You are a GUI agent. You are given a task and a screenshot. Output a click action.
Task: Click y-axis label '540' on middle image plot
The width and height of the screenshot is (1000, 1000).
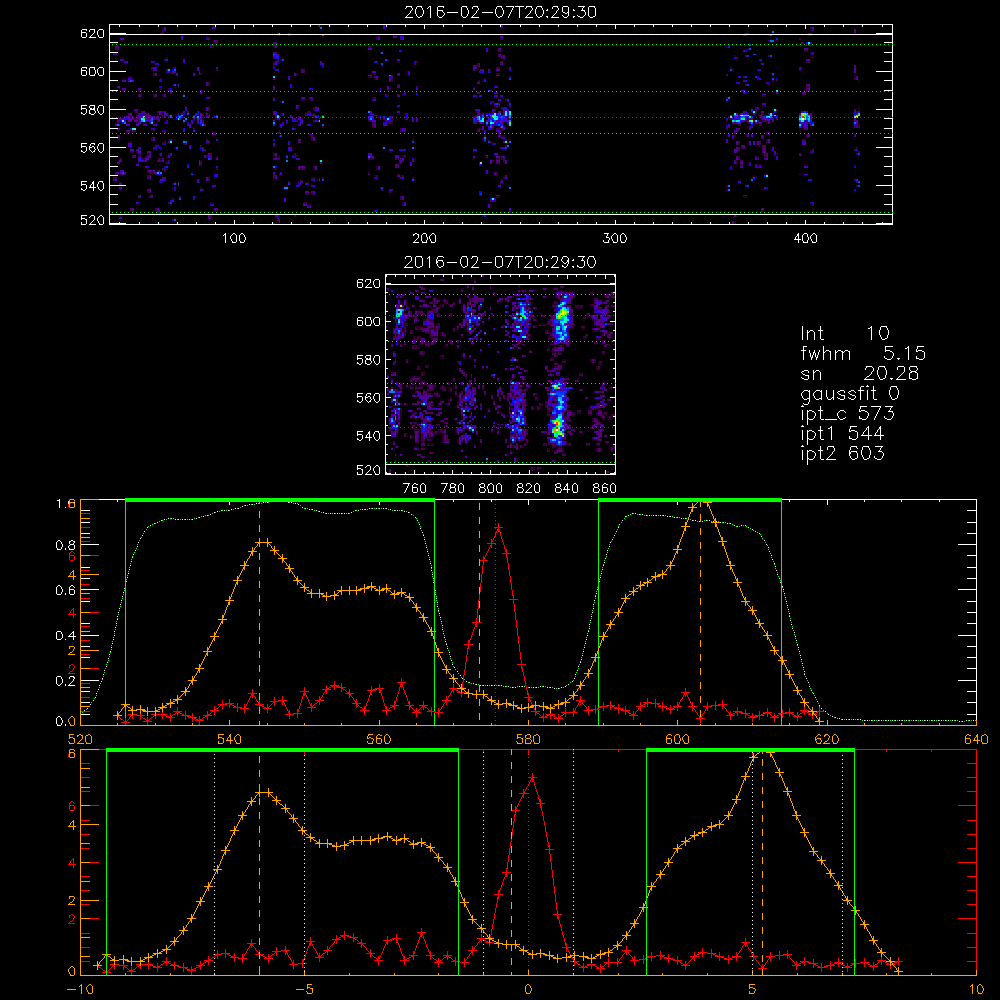pyautogui.click(x=368, y=436)
